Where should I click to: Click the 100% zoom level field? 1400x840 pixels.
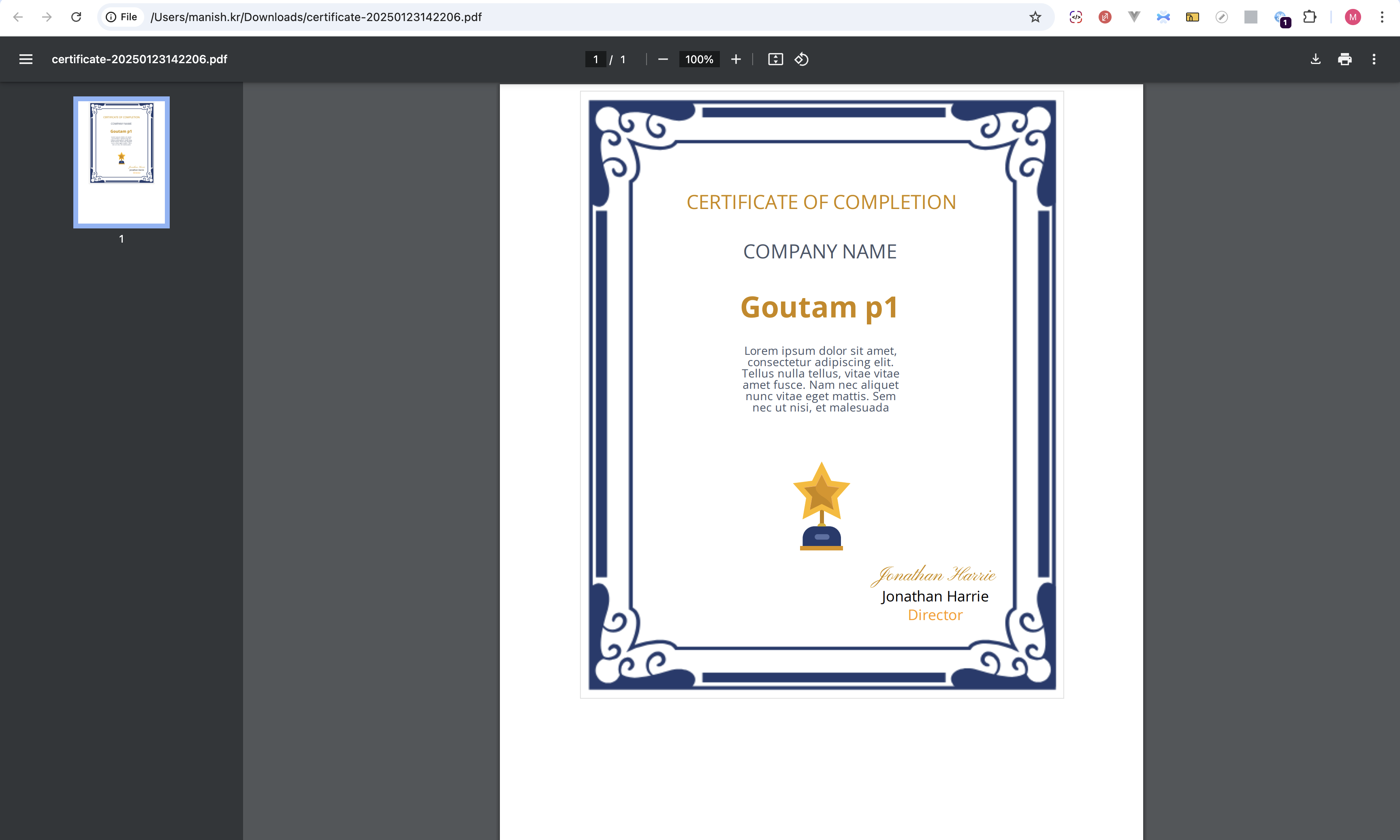(699, 60)
